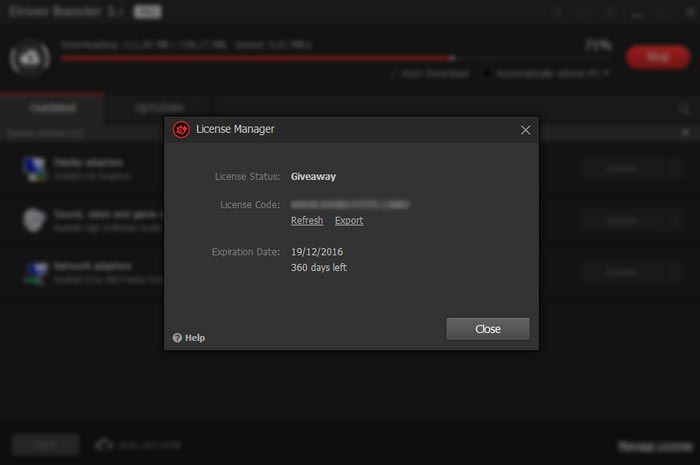Switch to the UpToDate tab

pyautogui.click(x=159, y=107)
